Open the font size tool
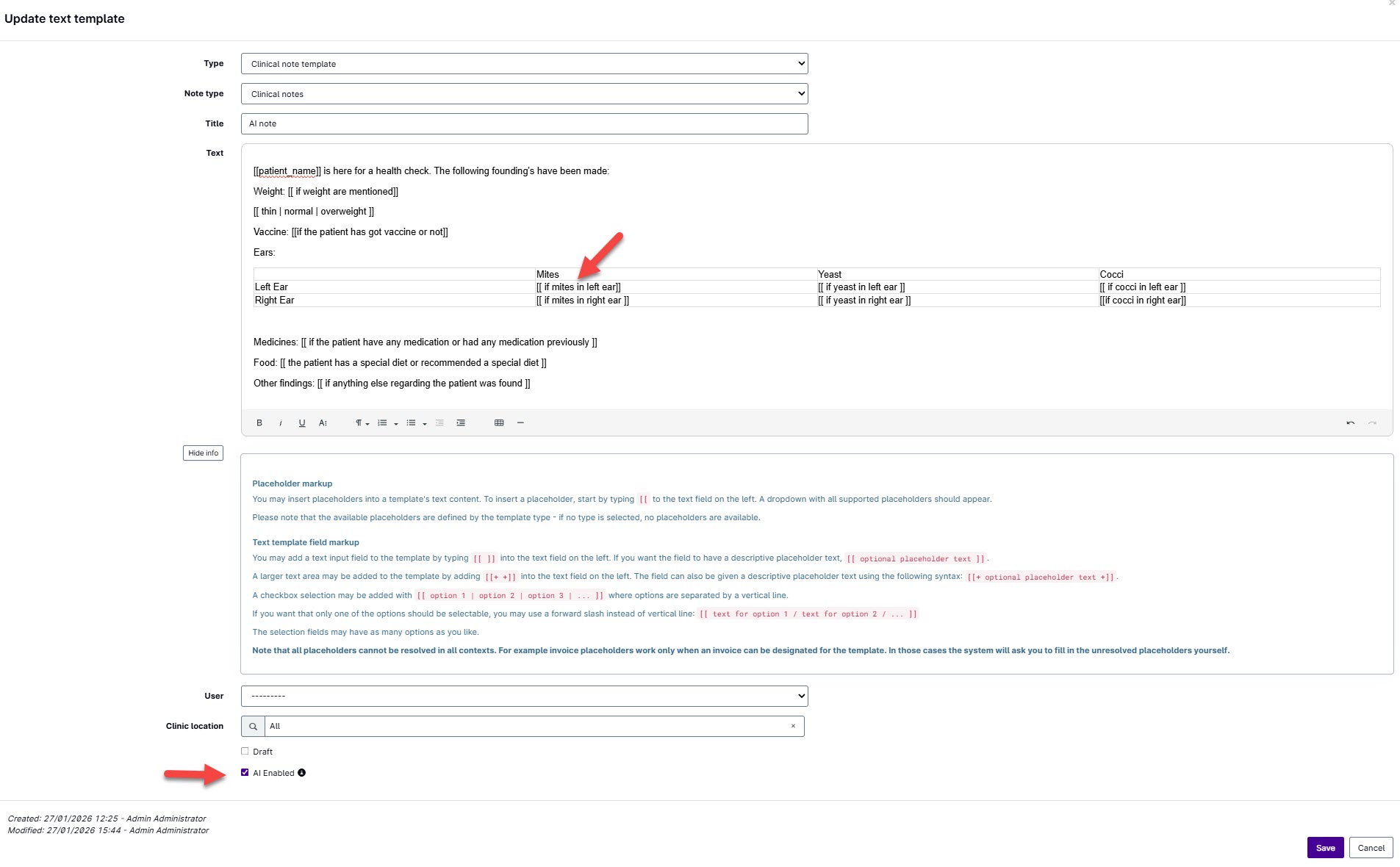 pyautogui.click(x=323, y=423)
